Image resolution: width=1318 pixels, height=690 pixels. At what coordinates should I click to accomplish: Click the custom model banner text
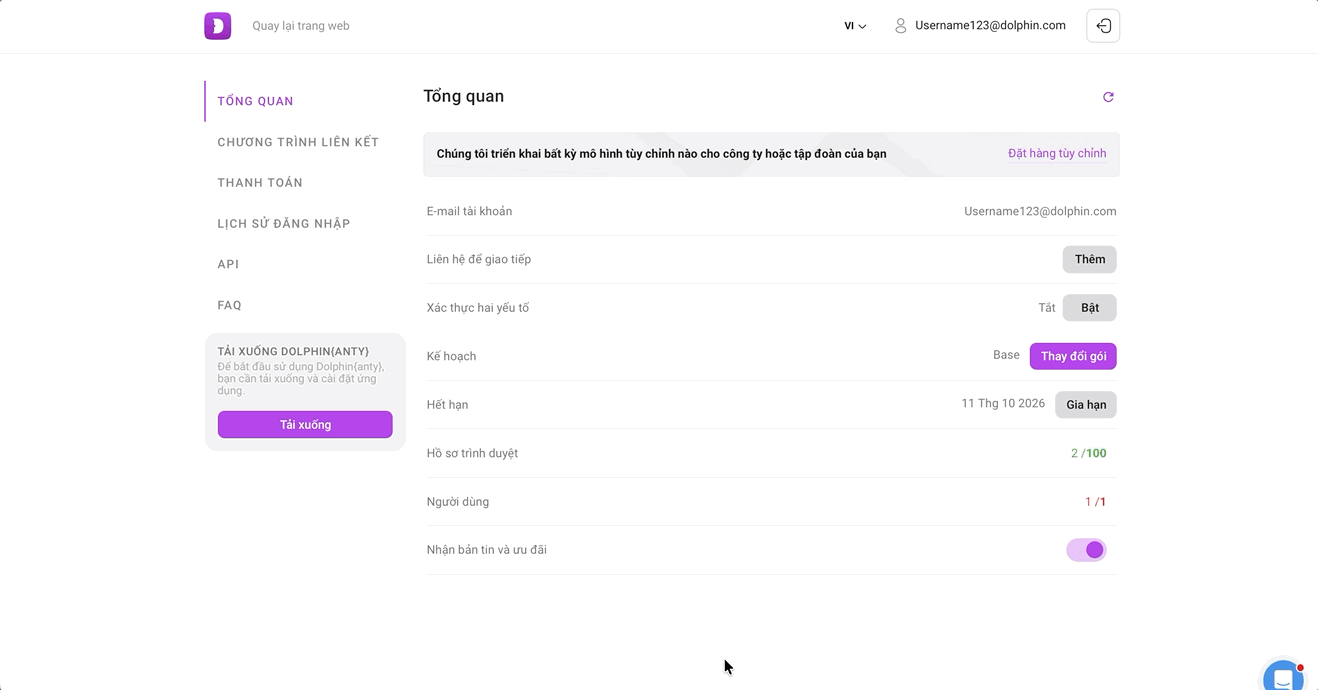pos(662,154)
